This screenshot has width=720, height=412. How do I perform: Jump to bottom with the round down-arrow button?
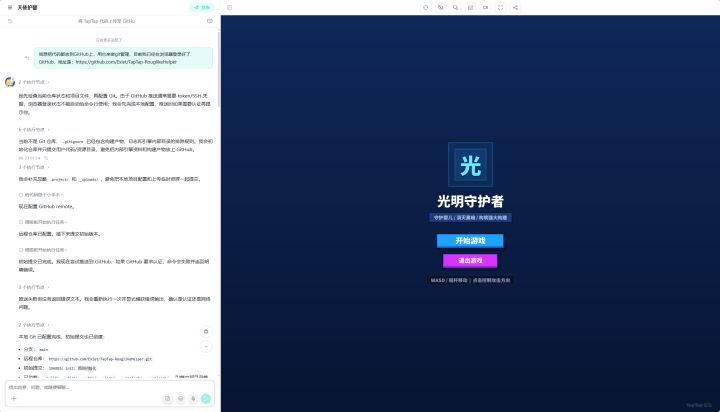pos(206,347)
